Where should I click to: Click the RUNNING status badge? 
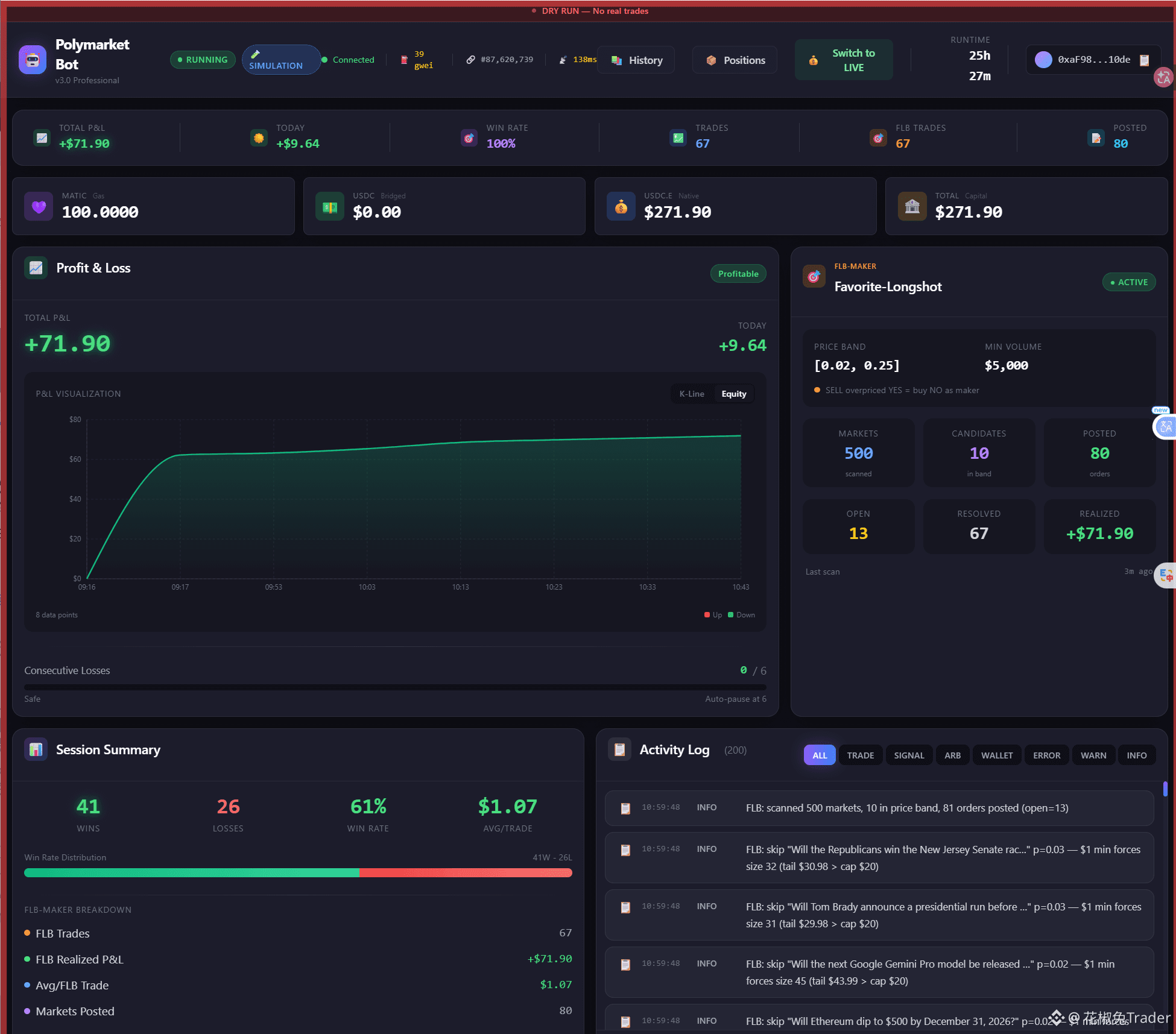point(203,60)
